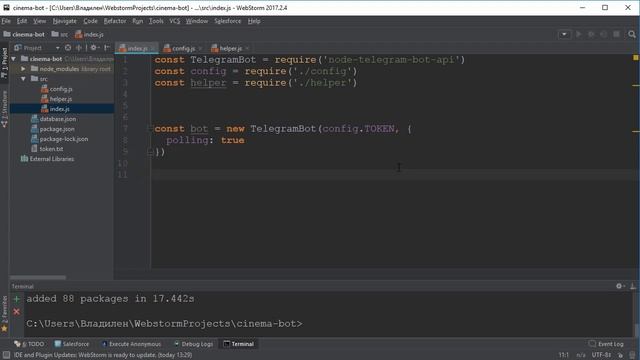
Task: Open the Tools menu
Action: pos(156,21)
